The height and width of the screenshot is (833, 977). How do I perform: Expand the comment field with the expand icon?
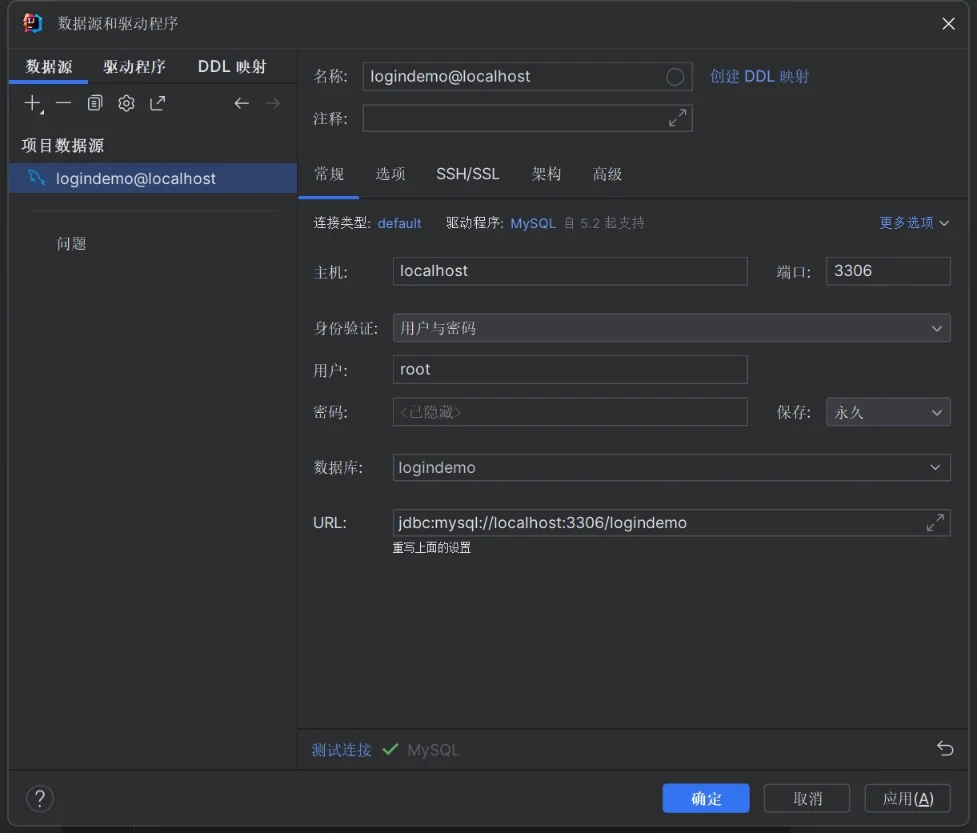click(677, 118)
